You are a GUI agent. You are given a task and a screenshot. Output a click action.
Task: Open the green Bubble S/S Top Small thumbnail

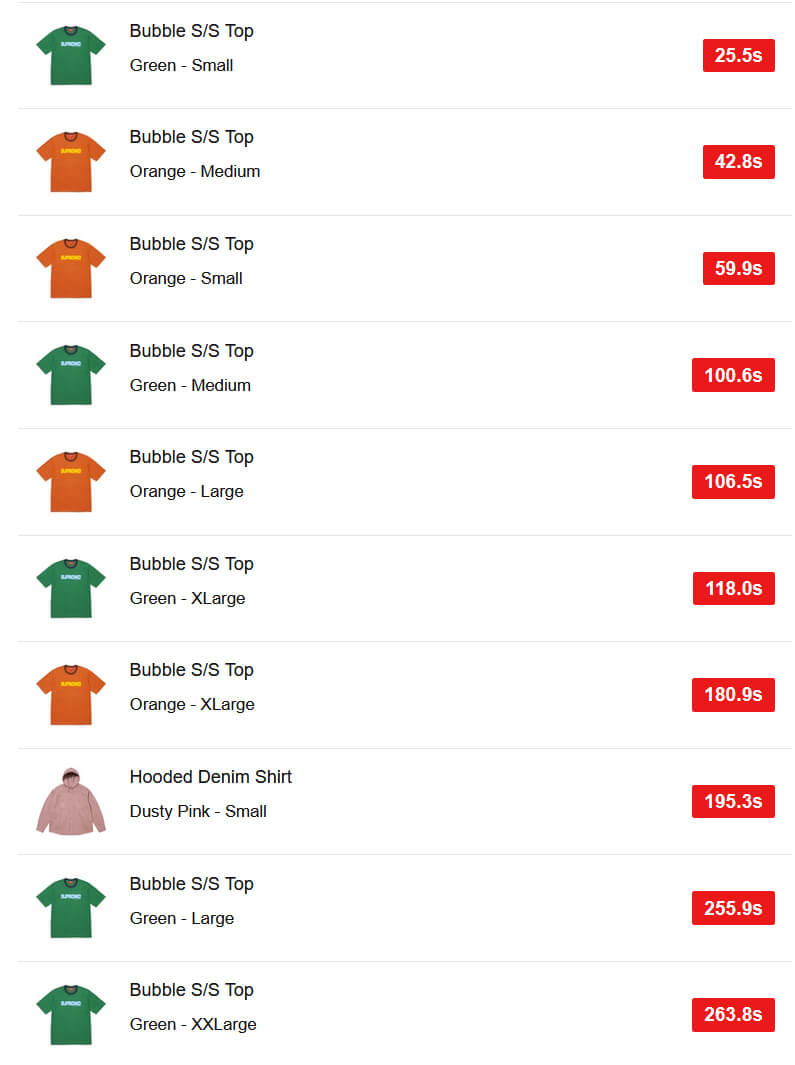click(x=71, y=56)
